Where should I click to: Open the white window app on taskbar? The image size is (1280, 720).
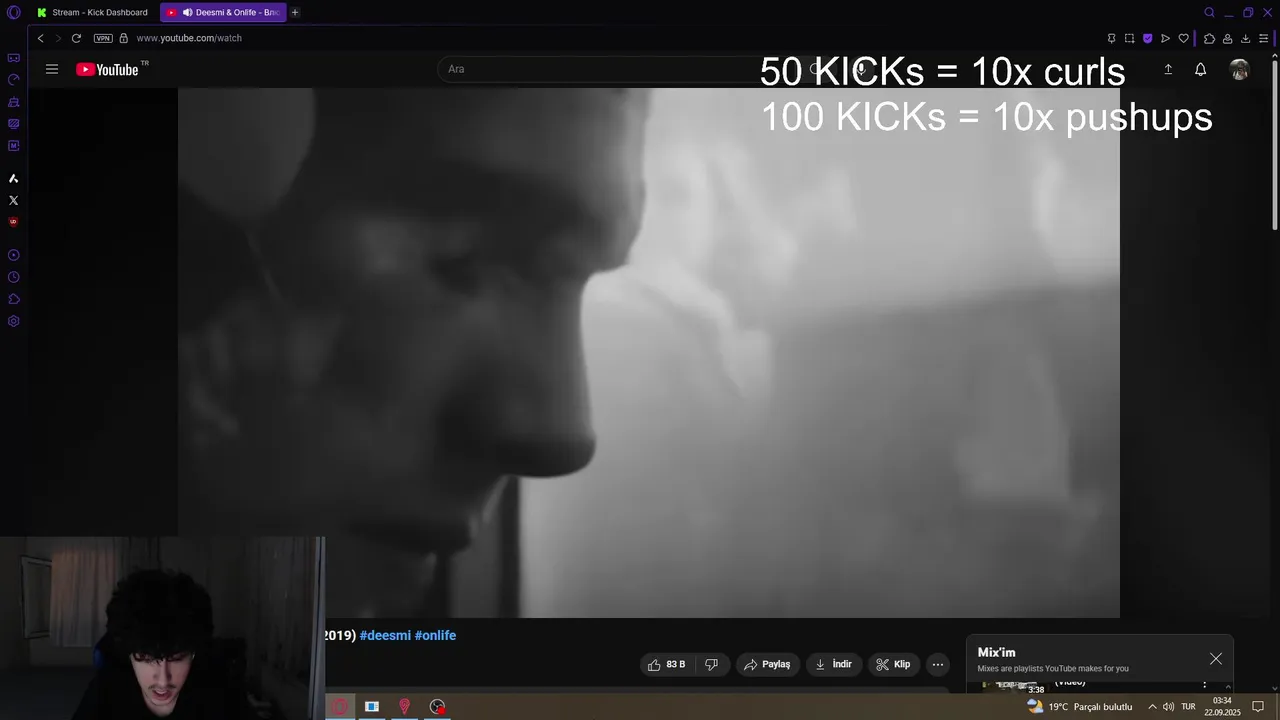(372, 706)
